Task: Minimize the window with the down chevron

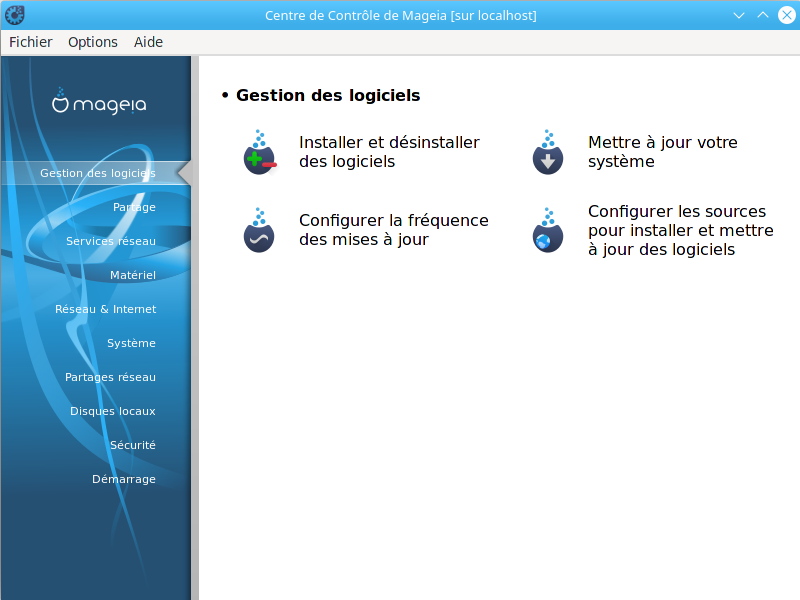Action: [x=739, y=15]
